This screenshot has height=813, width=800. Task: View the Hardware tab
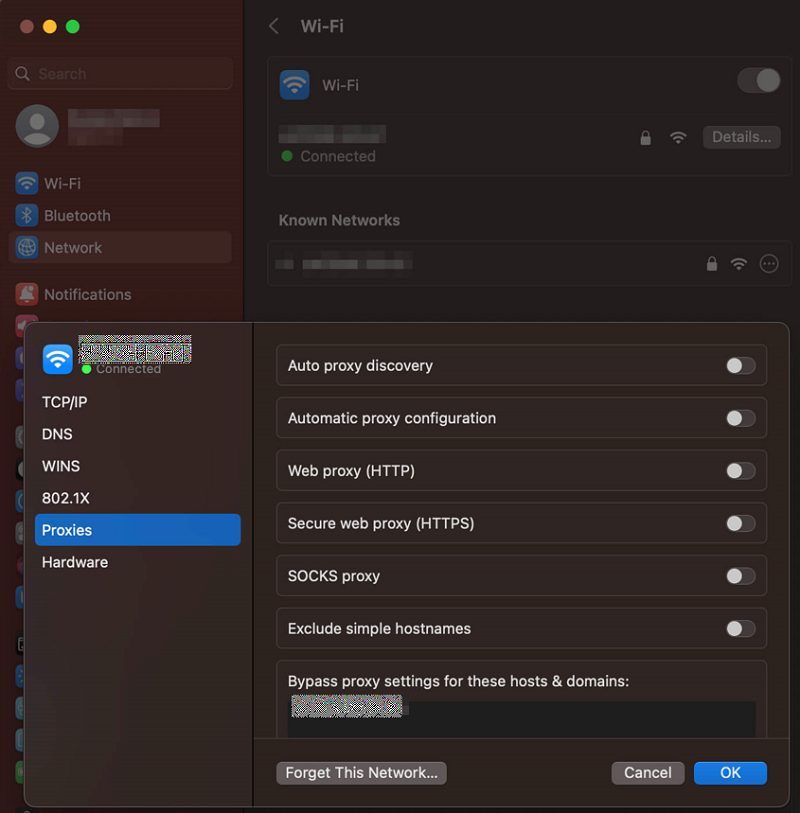[74, 562]
